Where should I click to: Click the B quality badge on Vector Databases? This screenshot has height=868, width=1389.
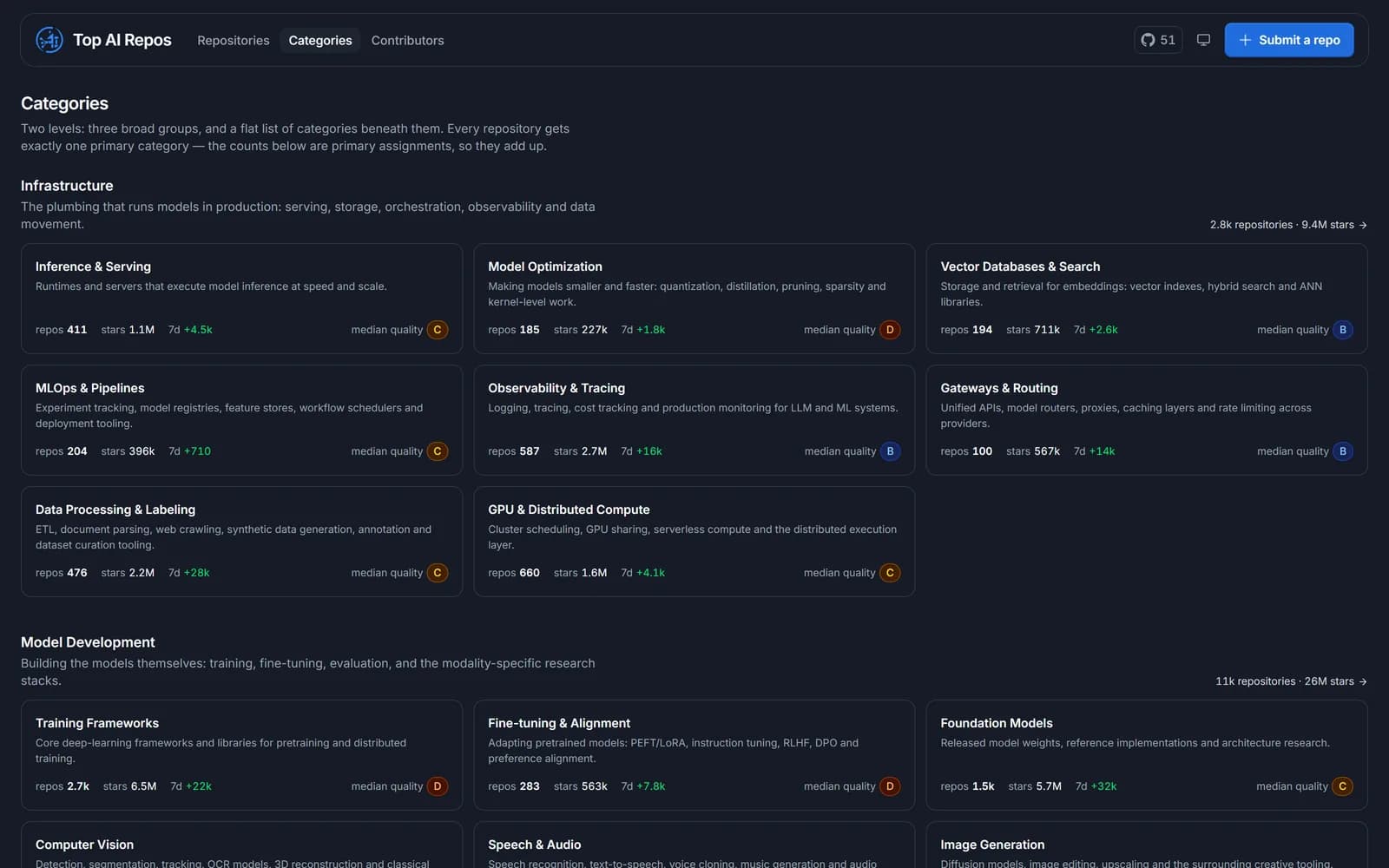tap(1343, 330)
